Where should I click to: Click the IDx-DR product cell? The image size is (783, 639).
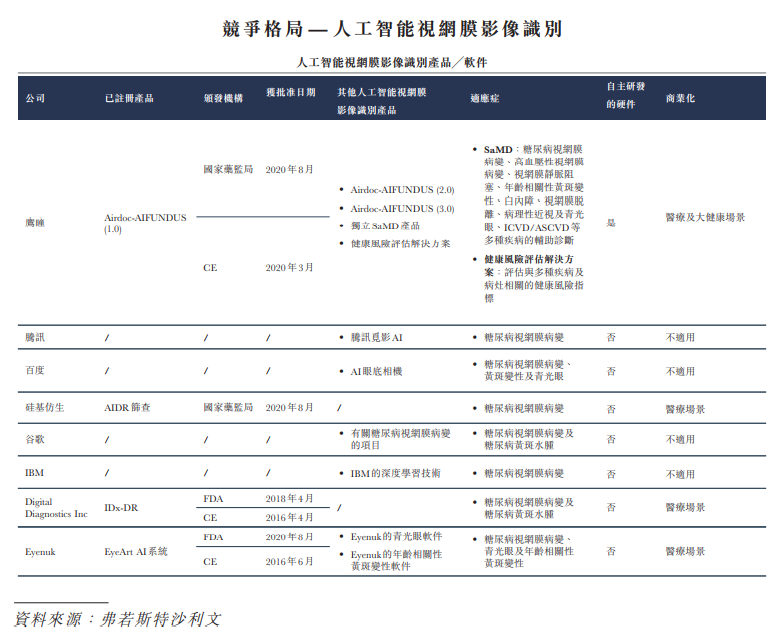121,508
